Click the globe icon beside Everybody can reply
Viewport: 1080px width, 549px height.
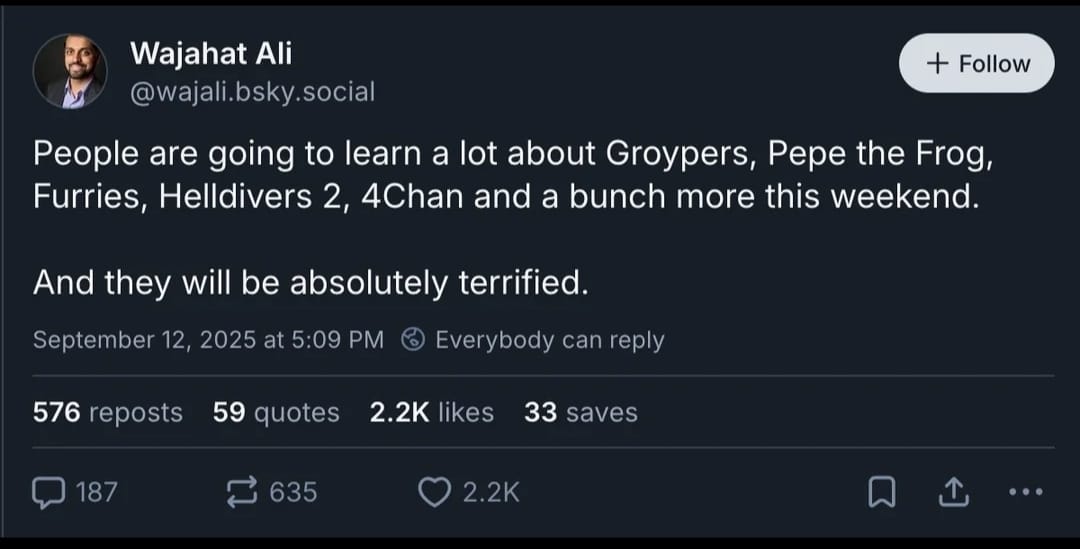tap(412, 340)
